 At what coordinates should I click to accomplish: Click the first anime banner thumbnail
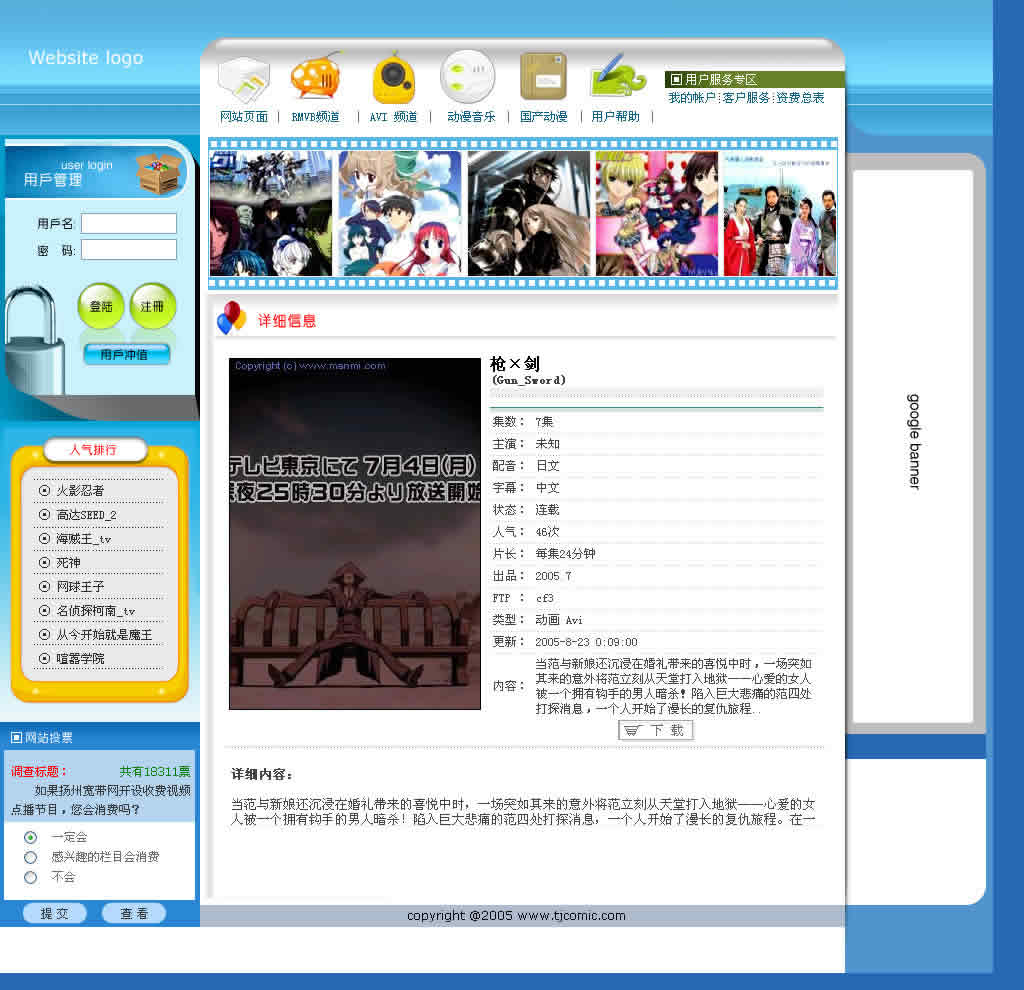[271, 213]
